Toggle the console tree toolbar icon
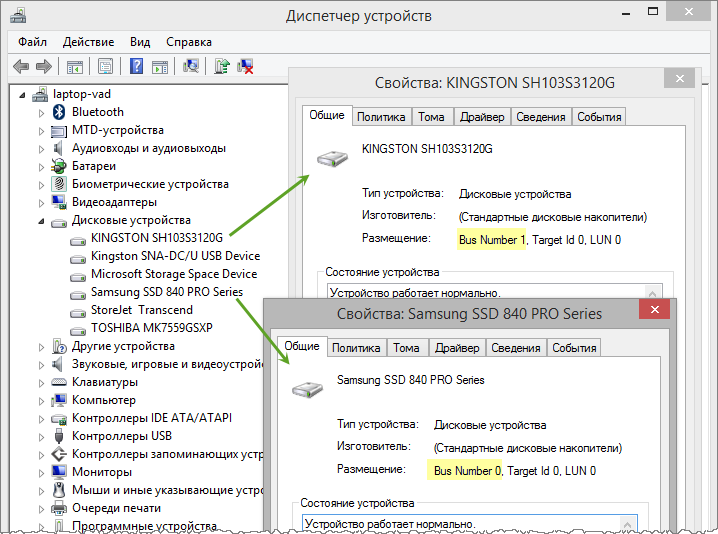The image size is (718, 534). 75,67
